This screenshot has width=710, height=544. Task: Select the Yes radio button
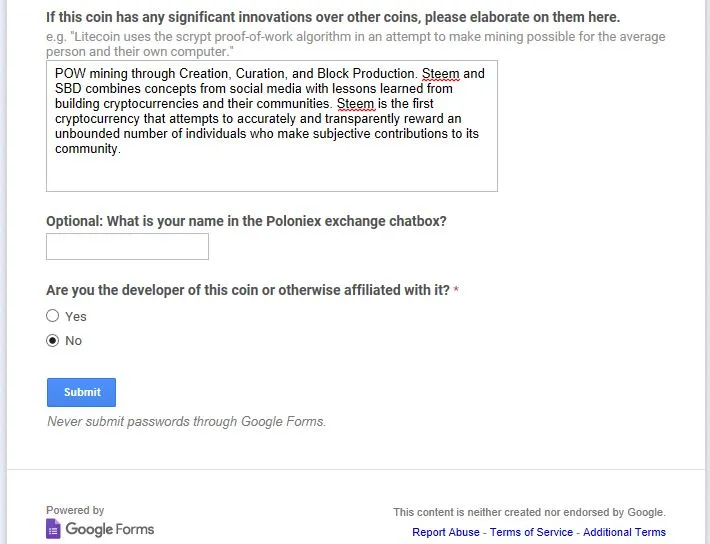(53, 316)
